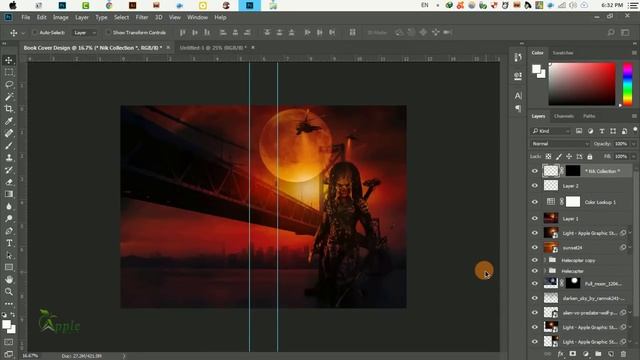This screenshot has height=360, width=640.
Task: Select the Magic Wand tool
Action: tap(9, 97)
